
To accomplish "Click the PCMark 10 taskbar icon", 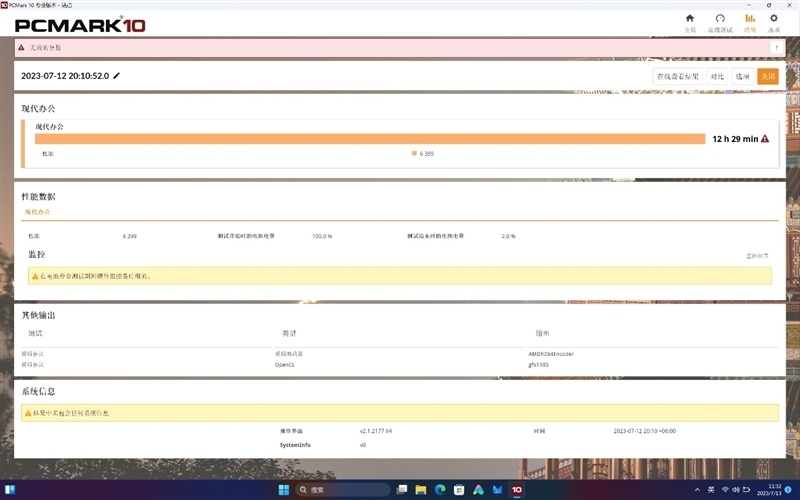I will pos(517,490).
